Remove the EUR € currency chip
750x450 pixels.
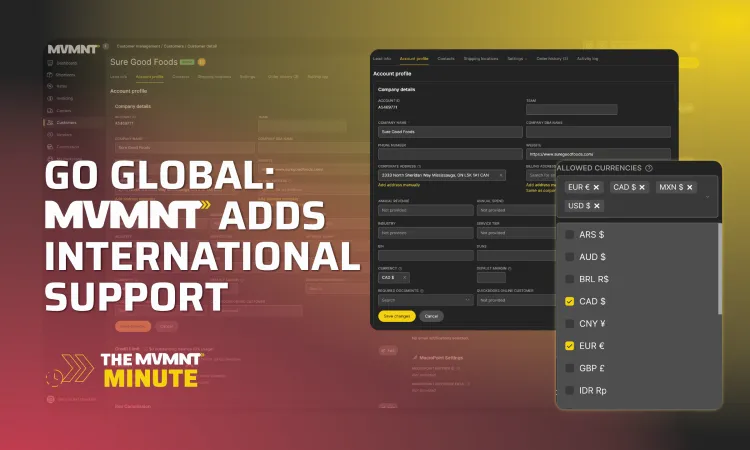(596, 187)
